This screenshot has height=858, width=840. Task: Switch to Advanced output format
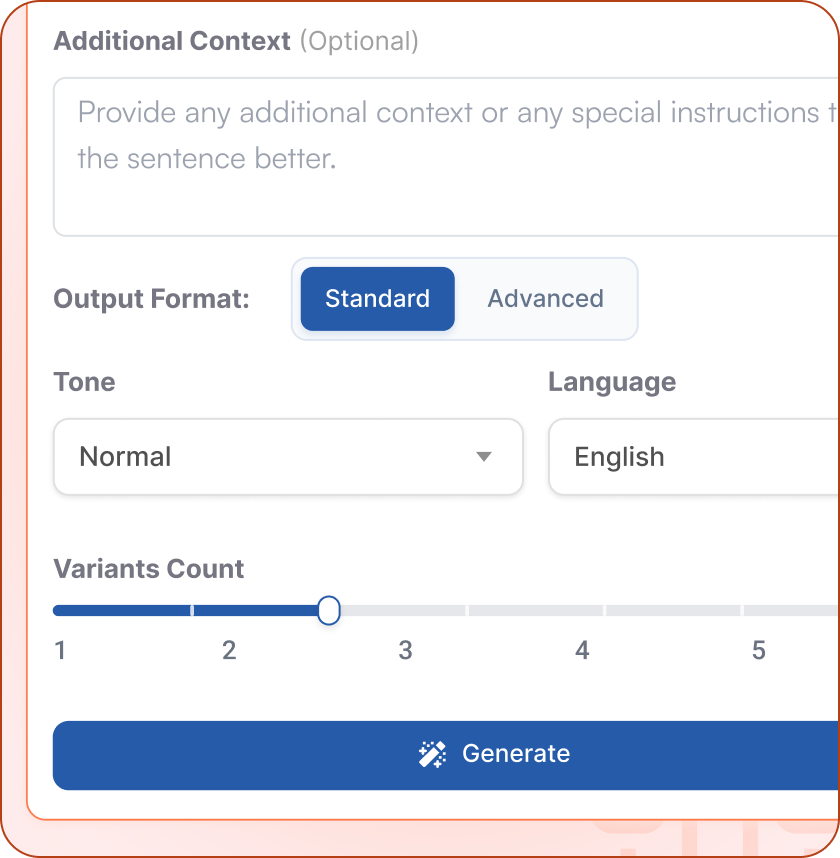(x=545, y=298)
